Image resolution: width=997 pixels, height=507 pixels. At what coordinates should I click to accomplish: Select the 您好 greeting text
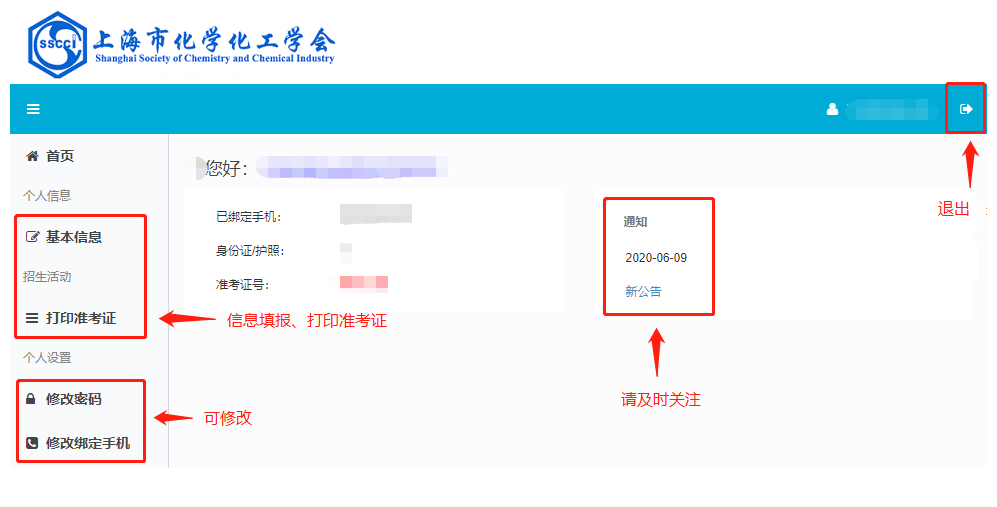(x=226, y=168)
